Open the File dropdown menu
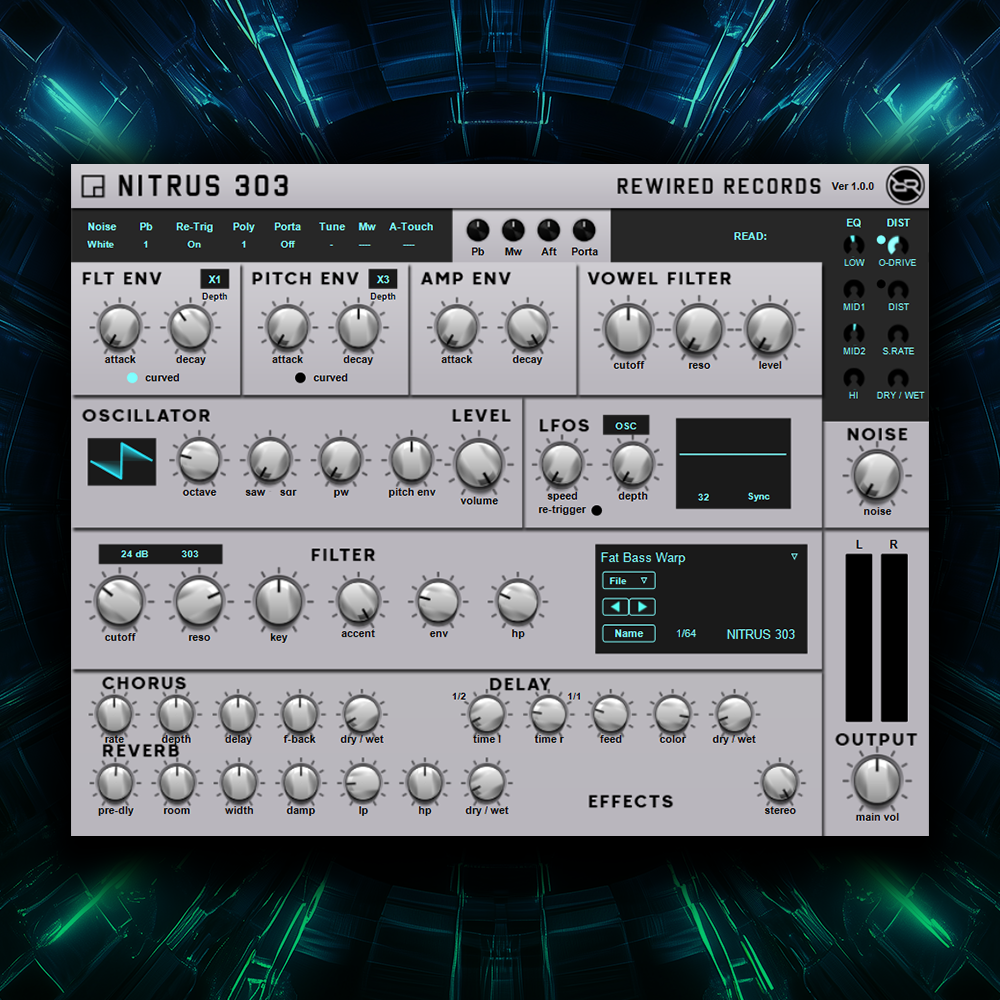 628,581
